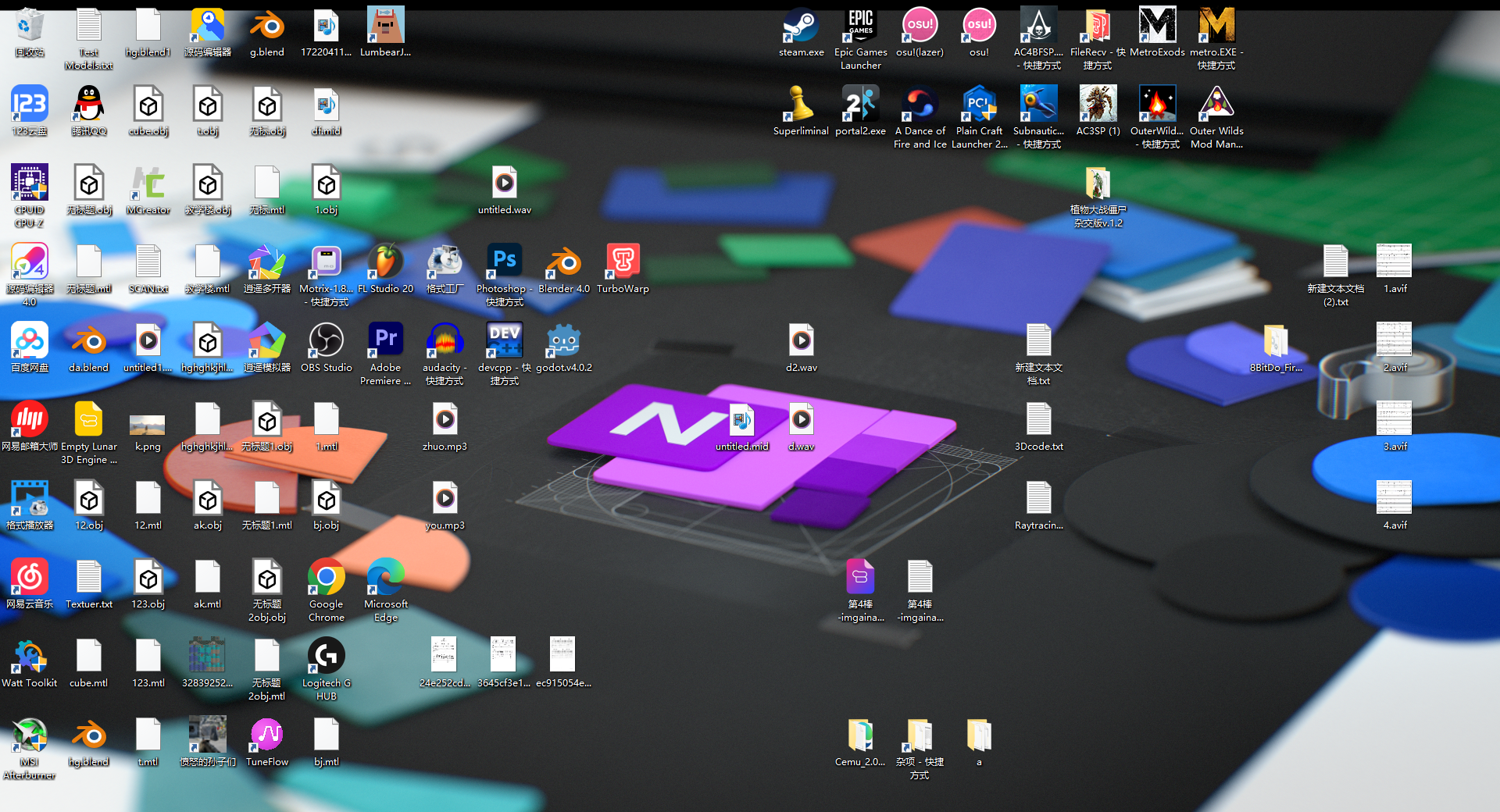Select the AC3SP (1) game icon
Image resolution: width=1500 pixels, height=812 pixels.
pyautogui.click(x=1098, y=105)
